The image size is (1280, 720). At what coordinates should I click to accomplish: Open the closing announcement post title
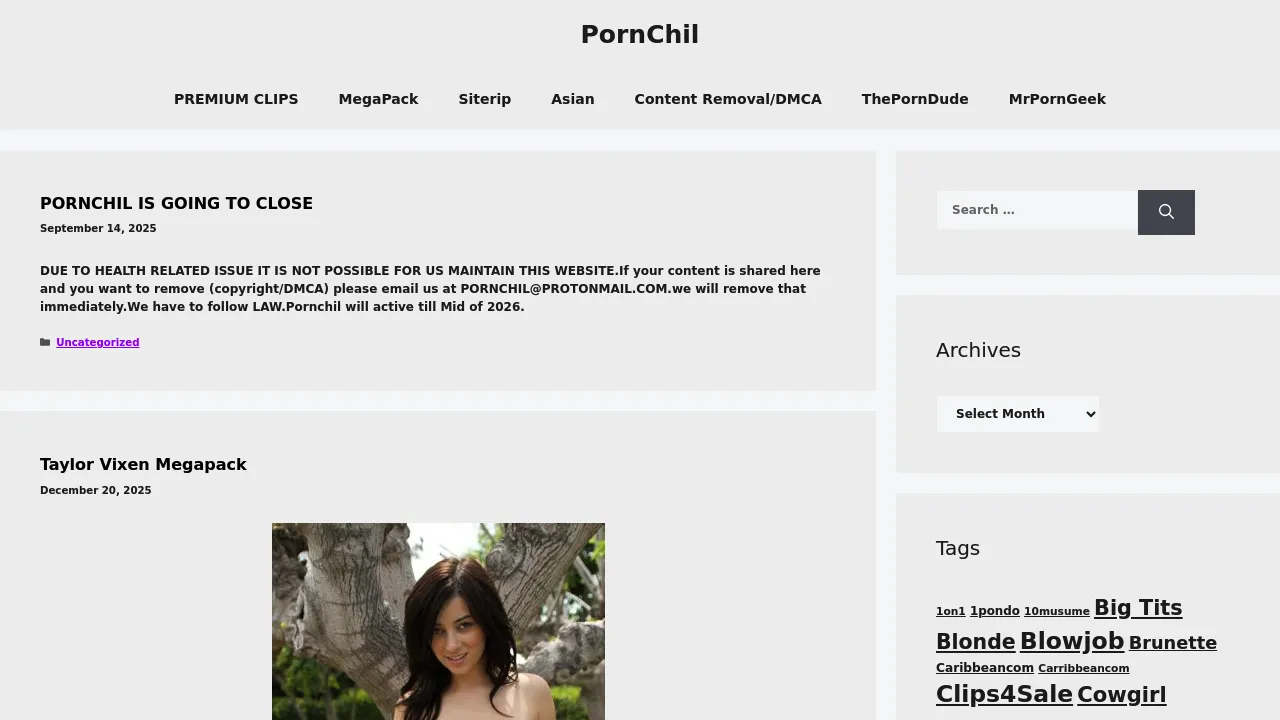176,203
